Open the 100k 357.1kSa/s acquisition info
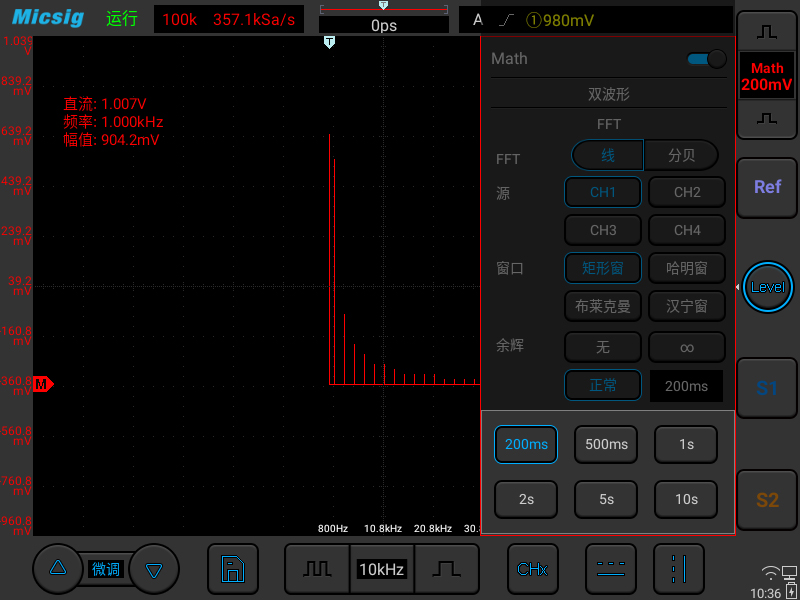The height and width of the screenshot is (600, 800). tap(229, 20)
